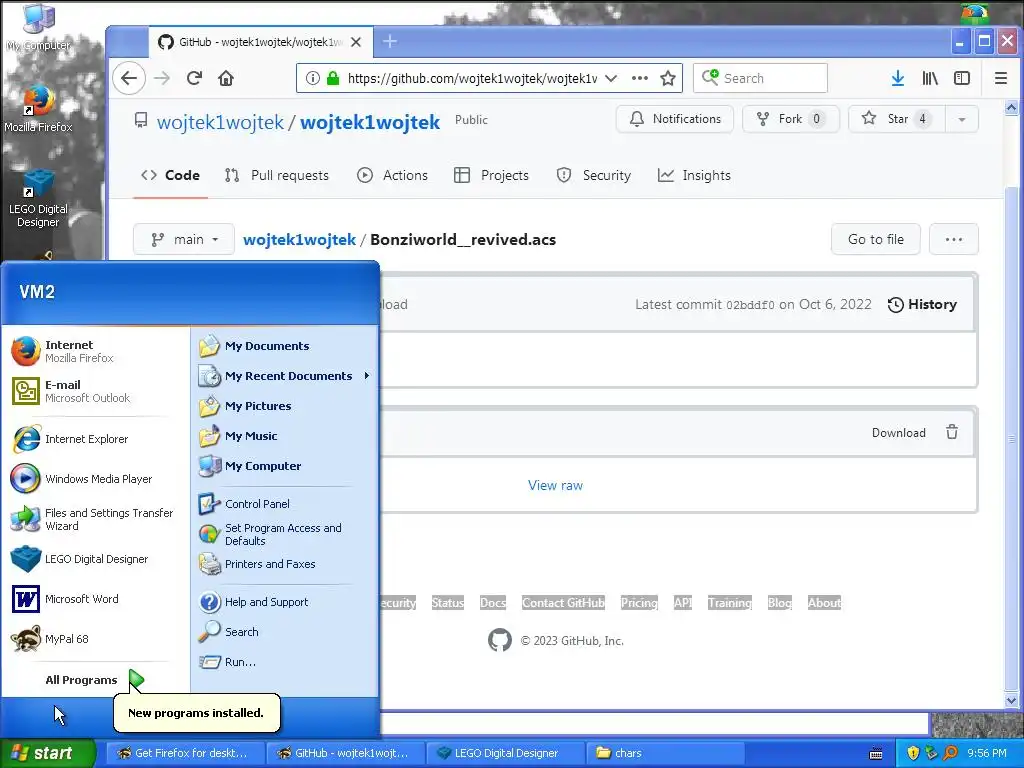Go back with Firefox back arrow

(x=129, y=78)
